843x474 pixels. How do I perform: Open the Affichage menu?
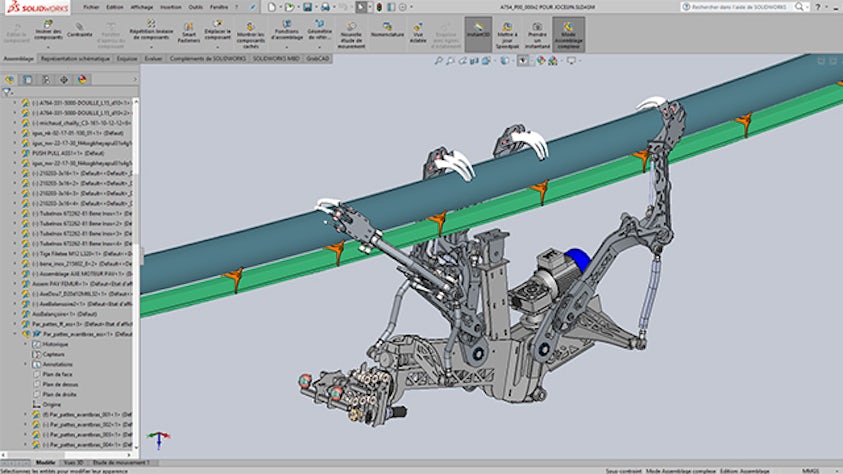pos(141,8)
